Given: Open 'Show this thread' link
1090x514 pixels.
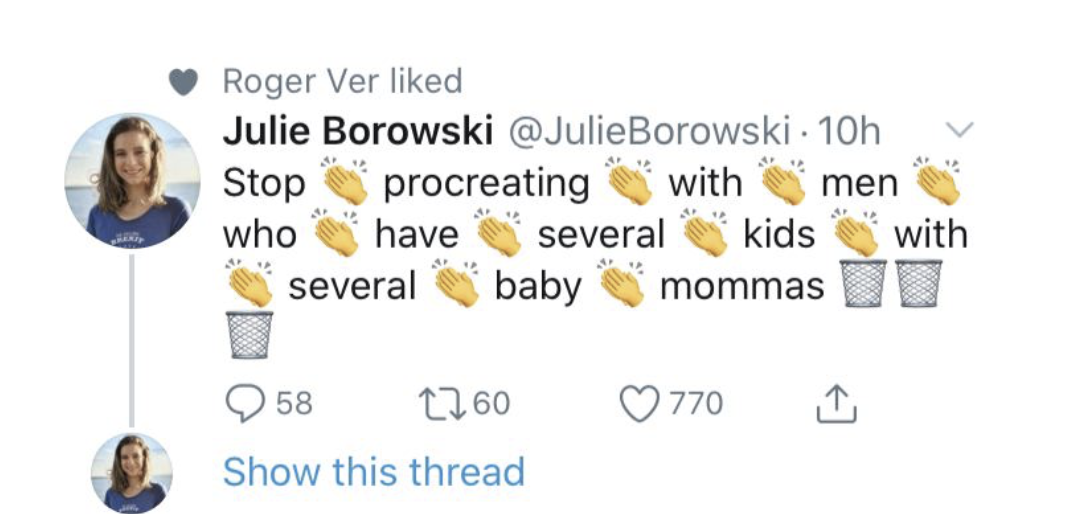Looking at the screenshot, I should tap(373, 471).
